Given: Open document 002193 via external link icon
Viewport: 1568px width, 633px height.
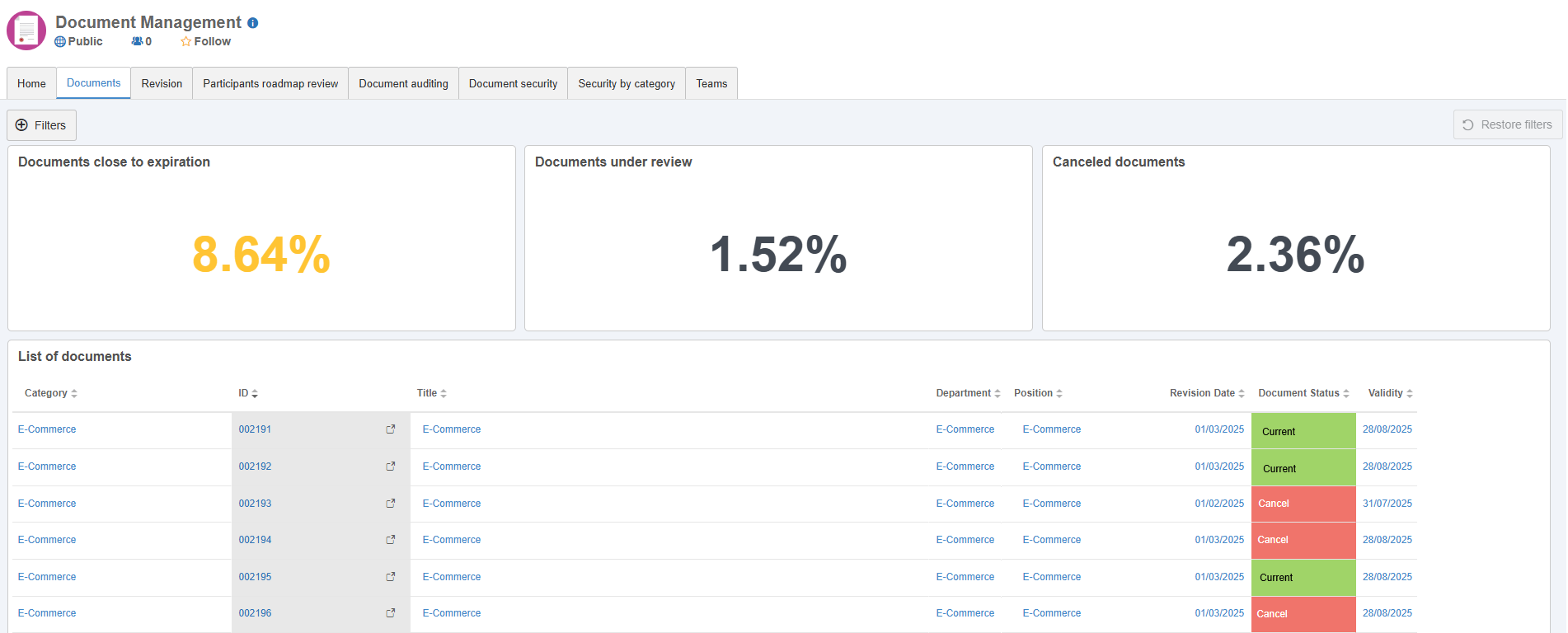Looking at the screenshot, I should click(391, 504).
